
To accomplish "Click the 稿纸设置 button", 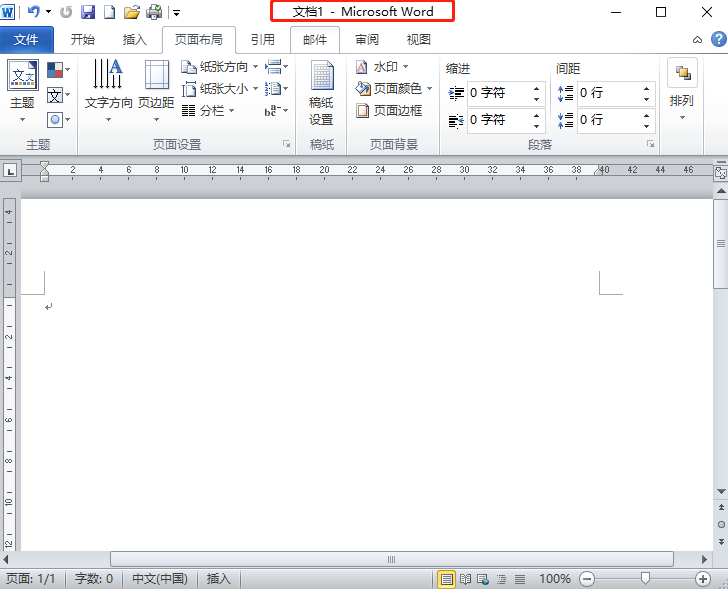I will (x=322, y=93).
